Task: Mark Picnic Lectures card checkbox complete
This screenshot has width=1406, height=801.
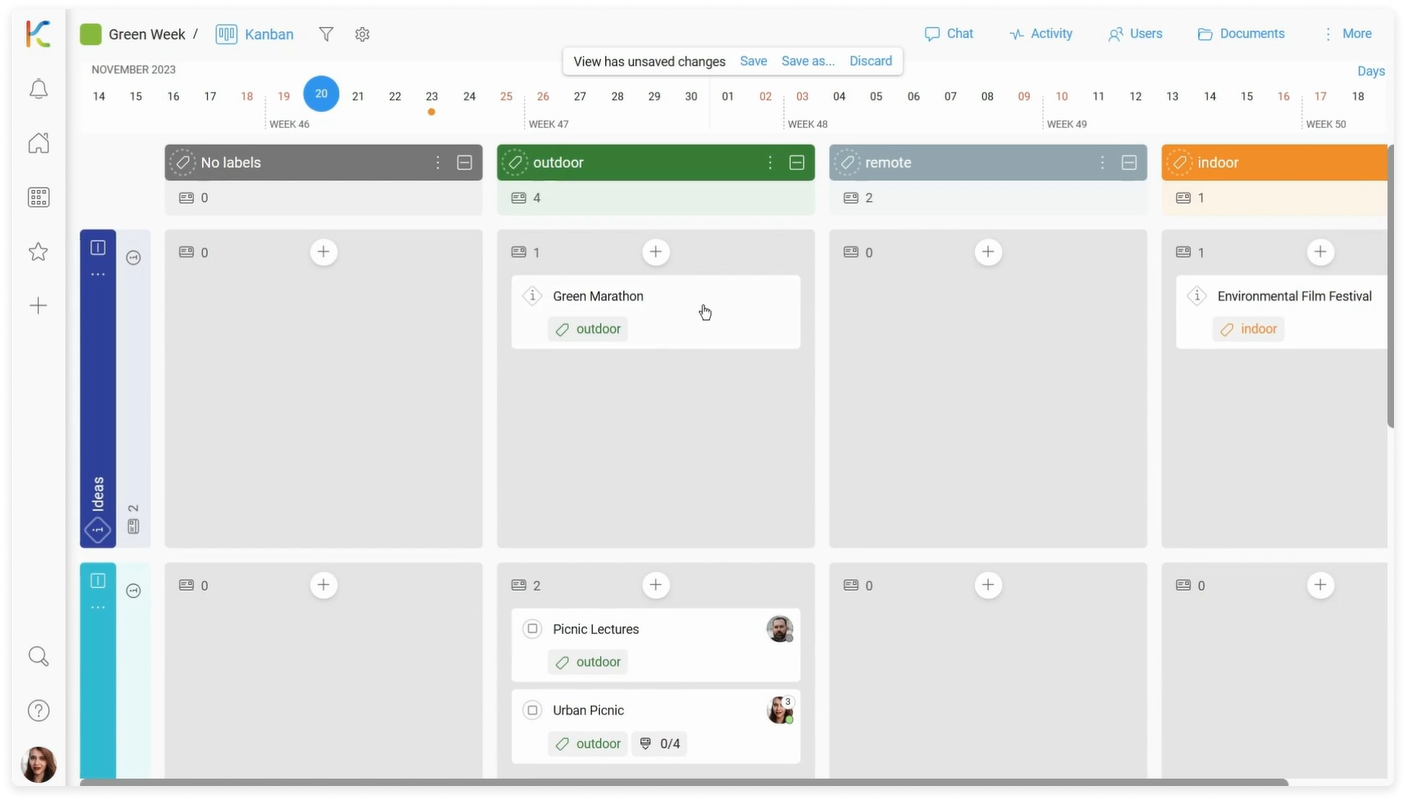Action: 532,629
